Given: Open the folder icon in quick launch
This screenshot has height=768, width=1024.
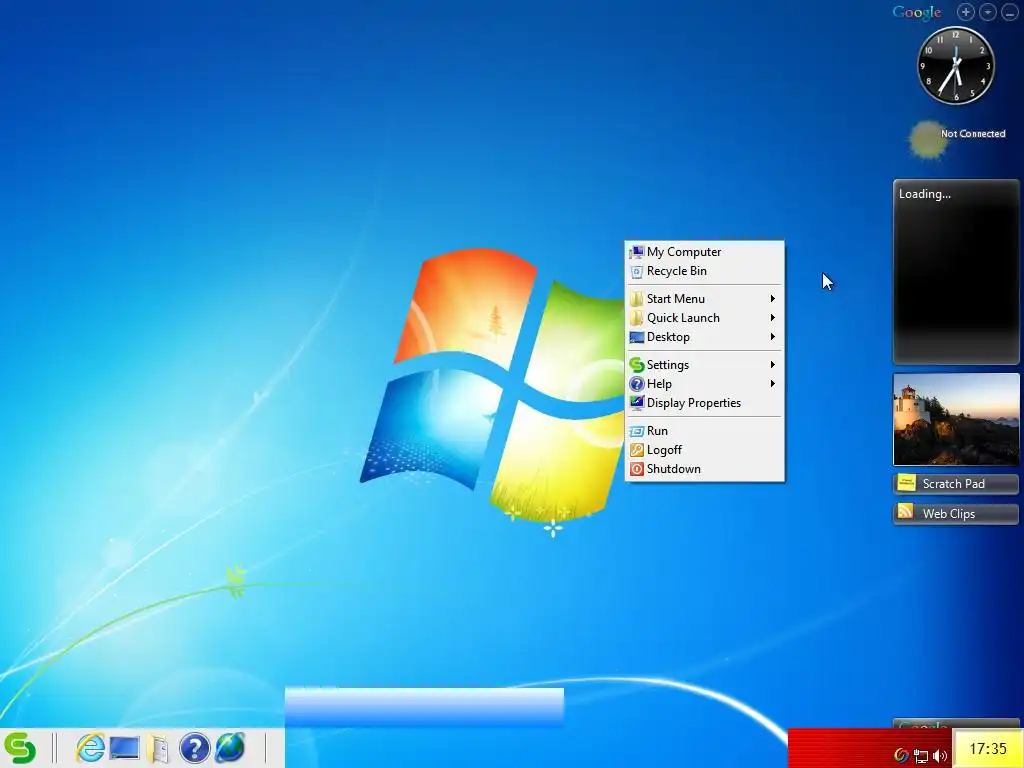Looking at the screenshot, I should point(158,748).
